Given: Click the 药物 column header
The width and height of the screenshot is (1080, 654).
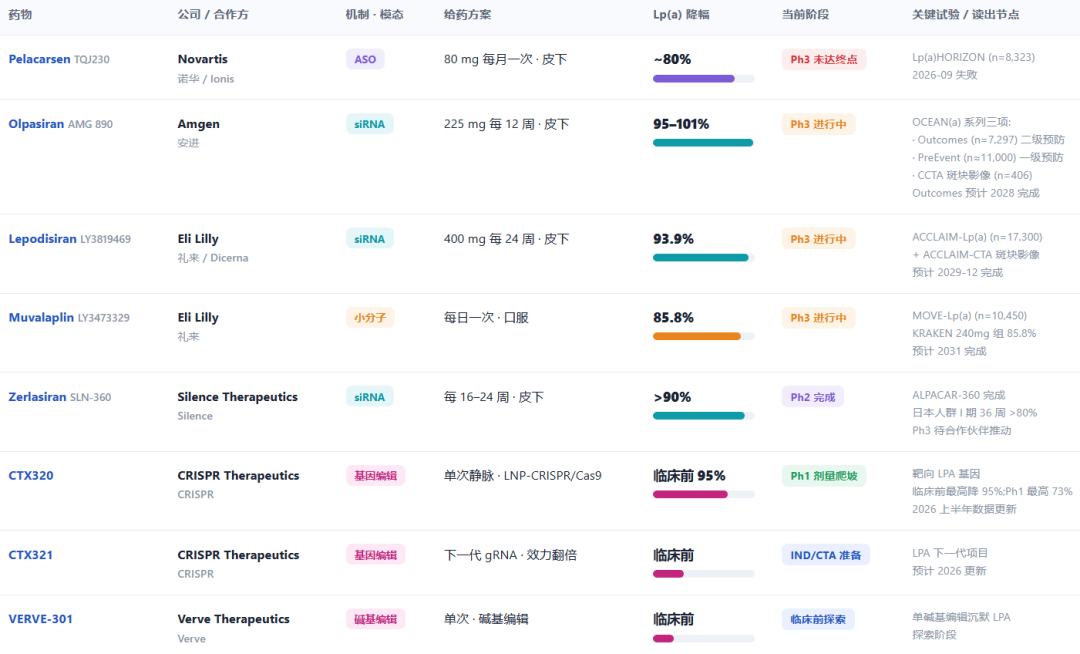Looking at the screenshot, I should pyautogui.click(x=20, y=14).
